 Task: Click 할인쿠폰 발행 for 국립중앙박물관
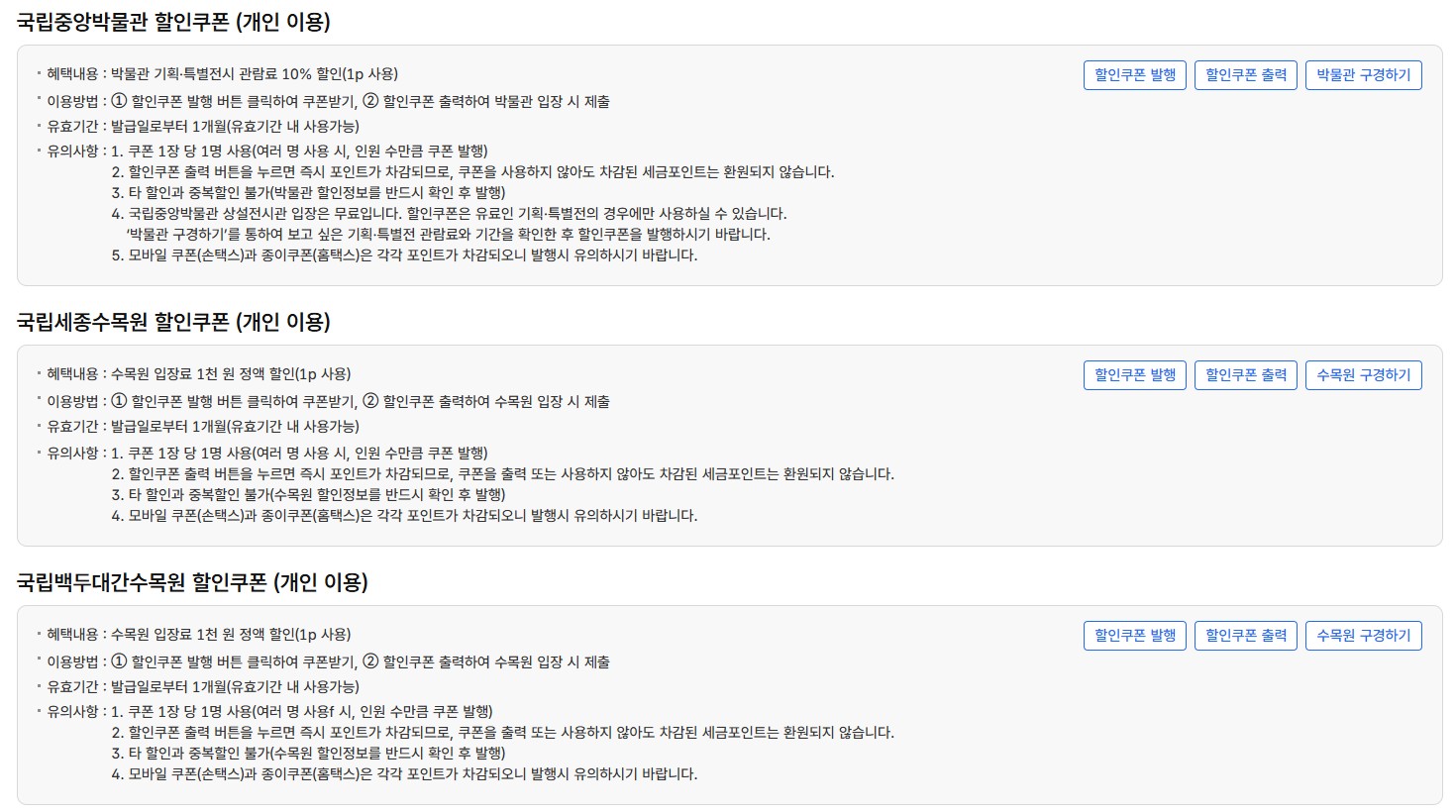pos(1134,74)
